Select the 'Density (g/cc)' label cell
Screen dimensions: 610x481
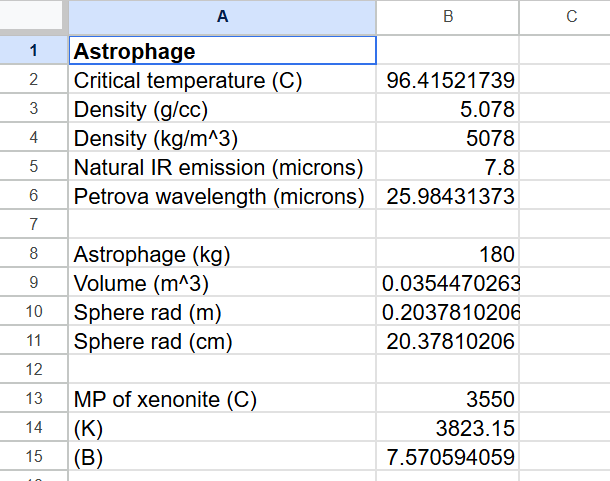(x=222, y=108)
